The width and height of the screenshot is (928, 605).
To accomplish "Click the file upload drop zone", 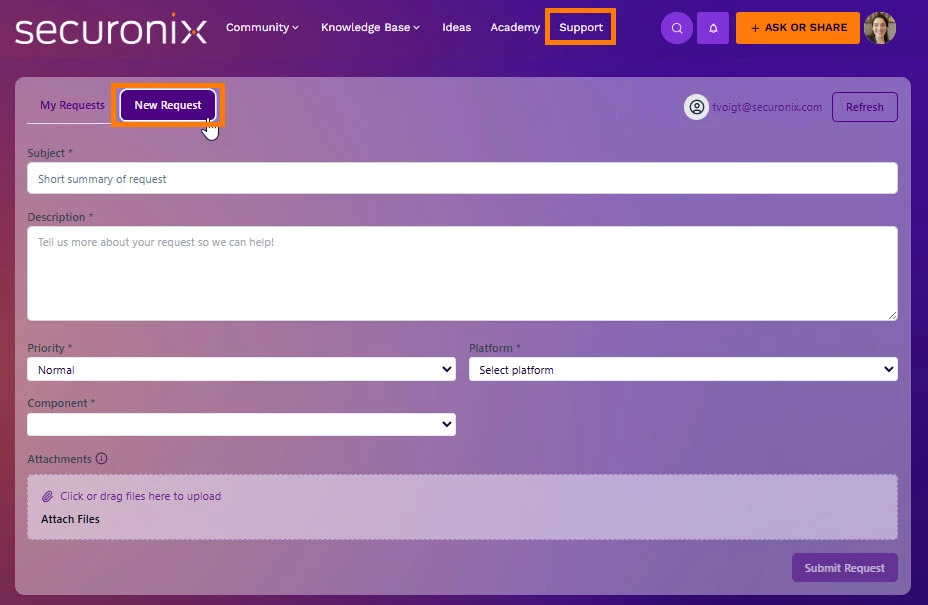I will tap(462, 507).
